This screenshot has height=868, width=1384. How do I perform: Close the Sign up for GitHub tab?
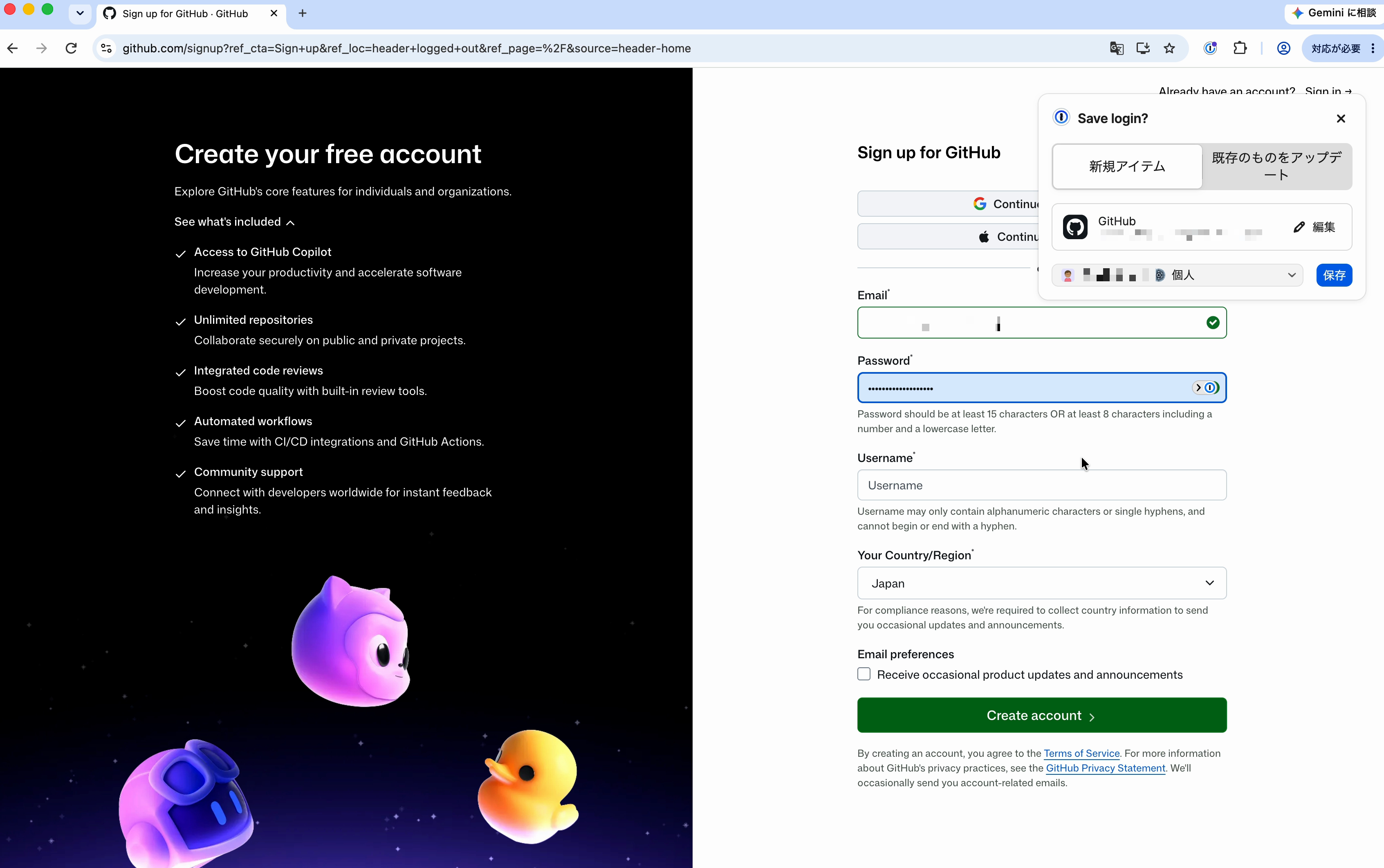pos(274,13)
